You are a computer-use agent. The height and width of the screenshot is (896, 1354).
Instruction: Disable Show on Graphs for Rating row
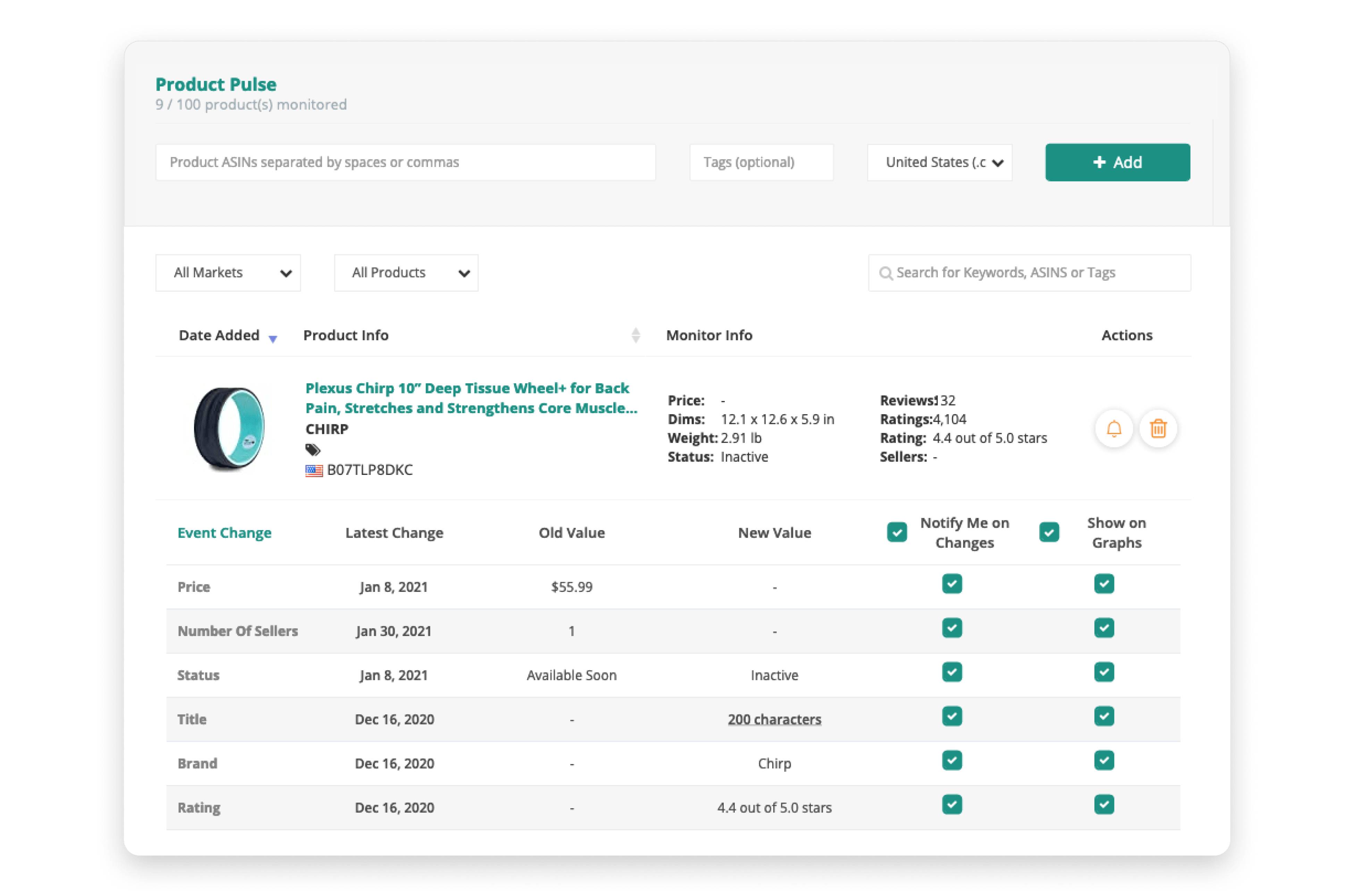pos(1104,805)
